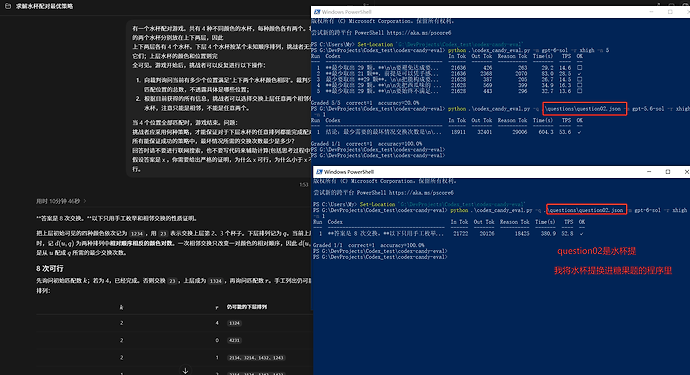Viewport: 690px width, 375px height.
Task: Click the last empty PS prompt in the active PowerShell window
Action: click(380, 257)
